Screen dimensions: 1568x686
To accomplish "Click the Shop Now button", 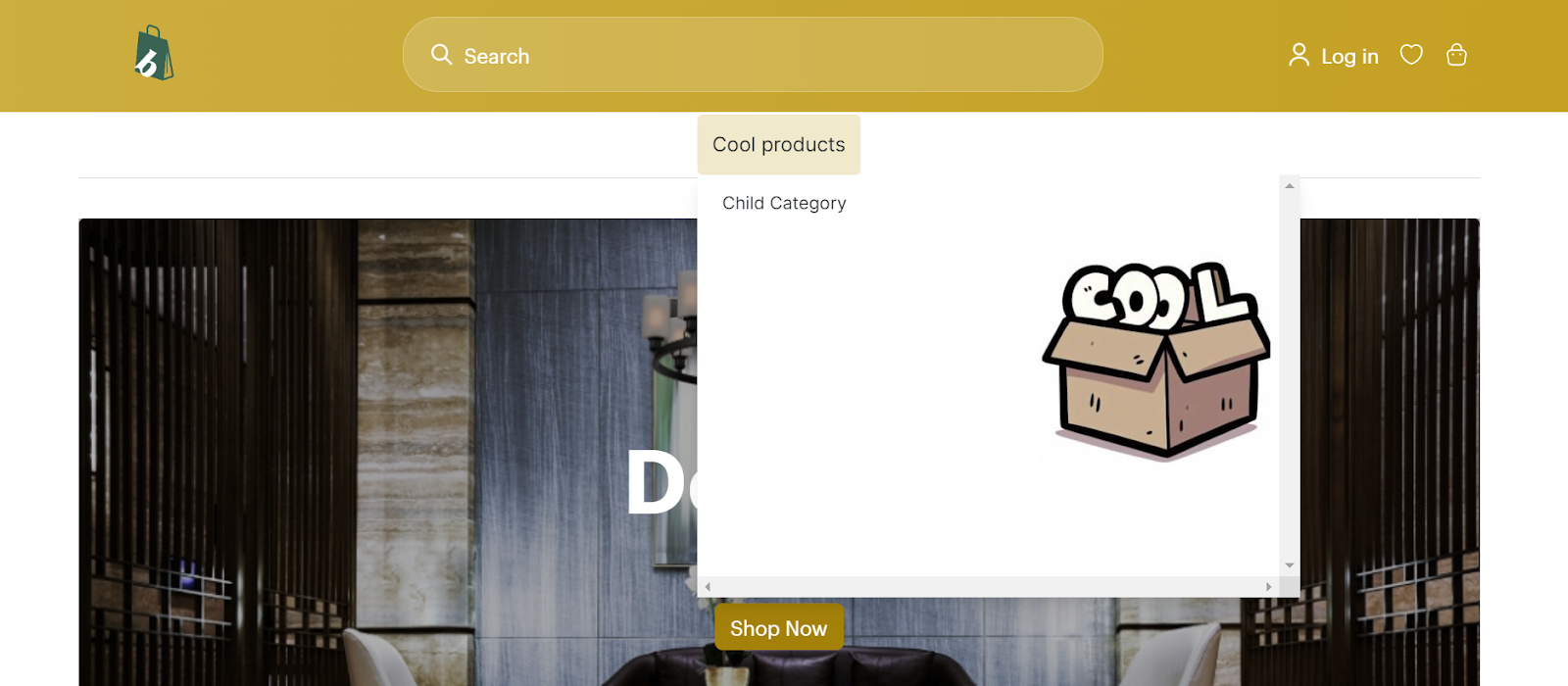I will pos(779,628).
